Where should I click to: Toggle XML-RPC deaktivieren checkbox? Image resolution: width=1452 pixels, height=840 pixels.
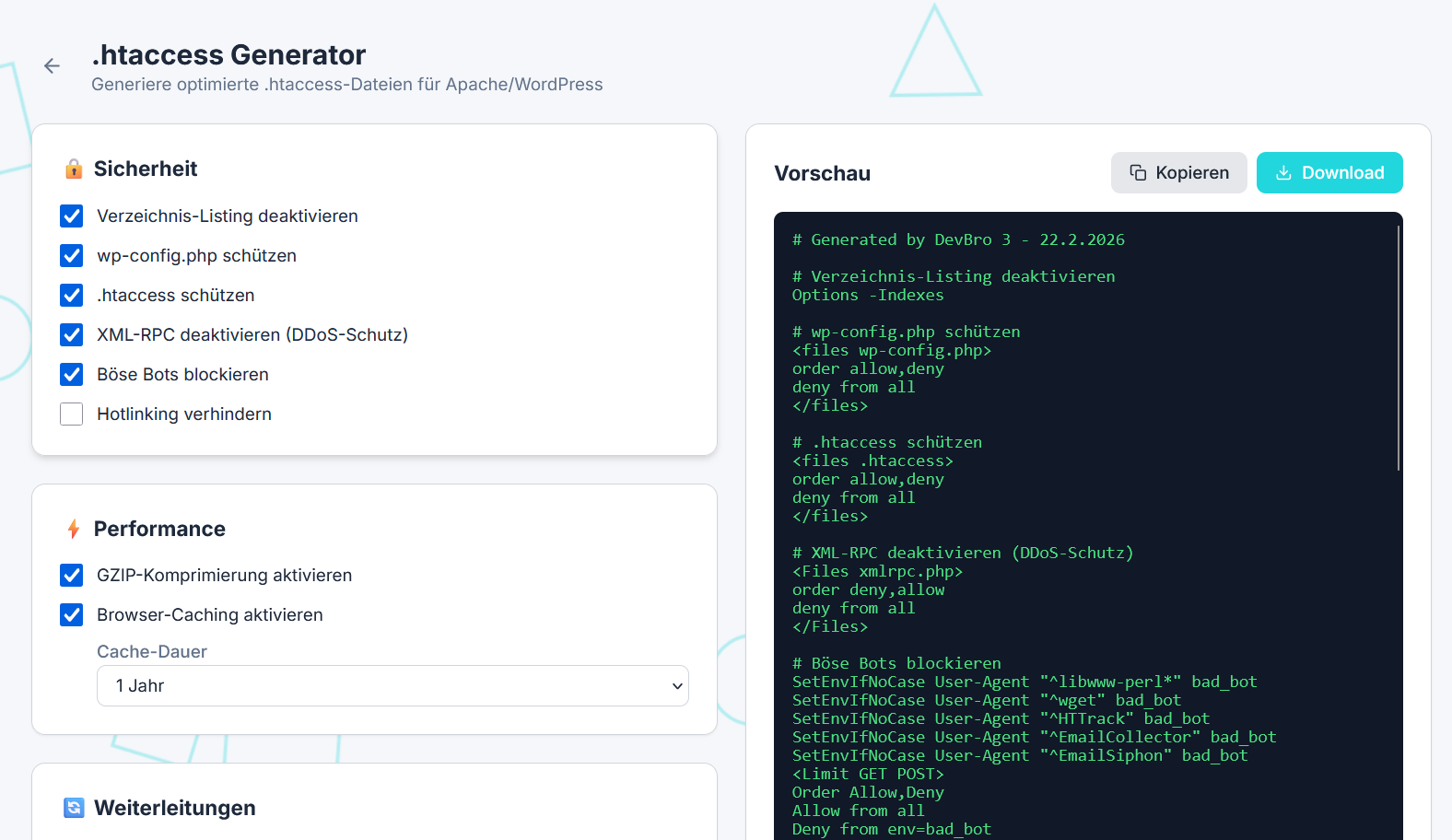(72, 334)
